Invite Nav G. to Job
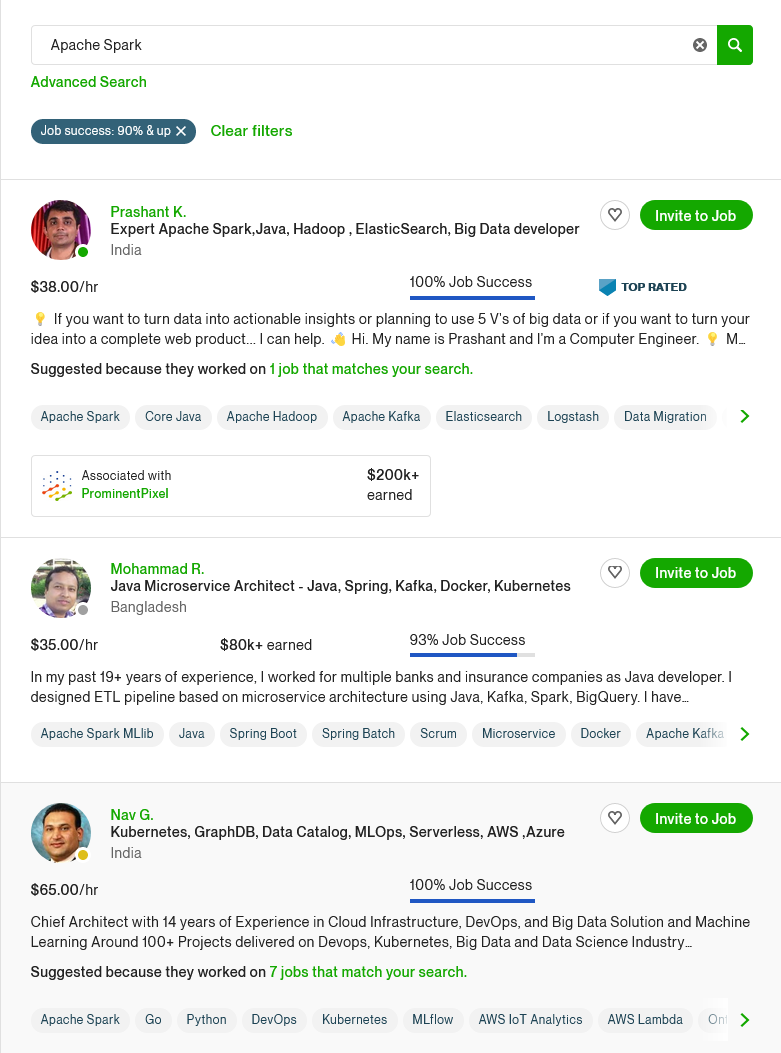 point(696,818)
